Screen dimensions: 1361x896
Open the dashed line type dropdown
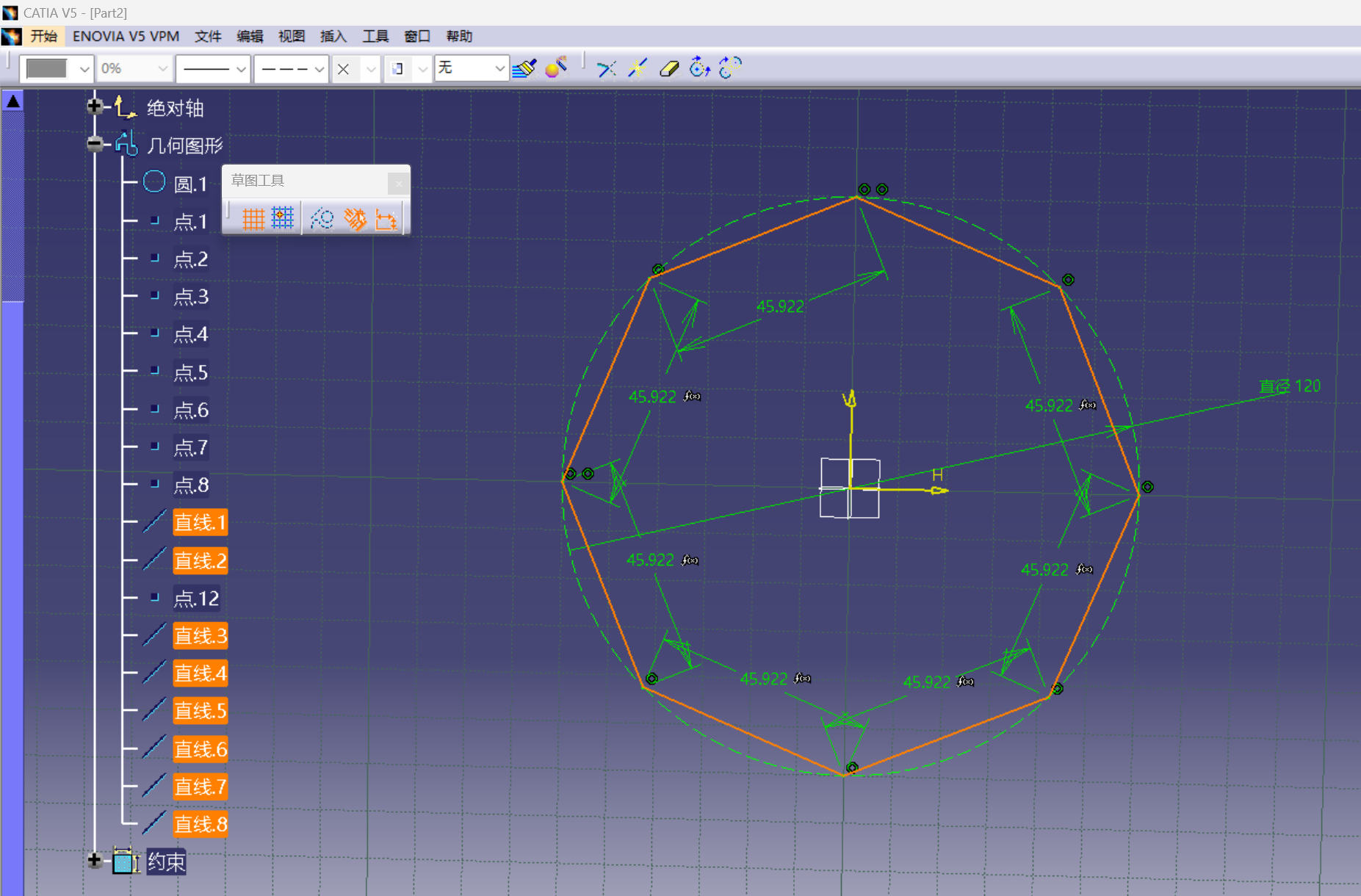pos(319,69)
